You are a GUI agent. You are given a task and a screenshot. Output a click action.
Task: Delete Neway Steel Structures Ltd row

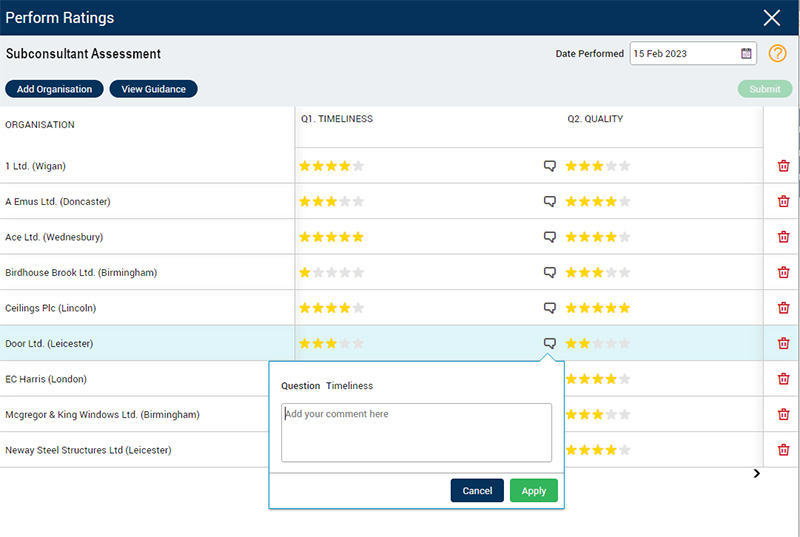coord(783,450)
